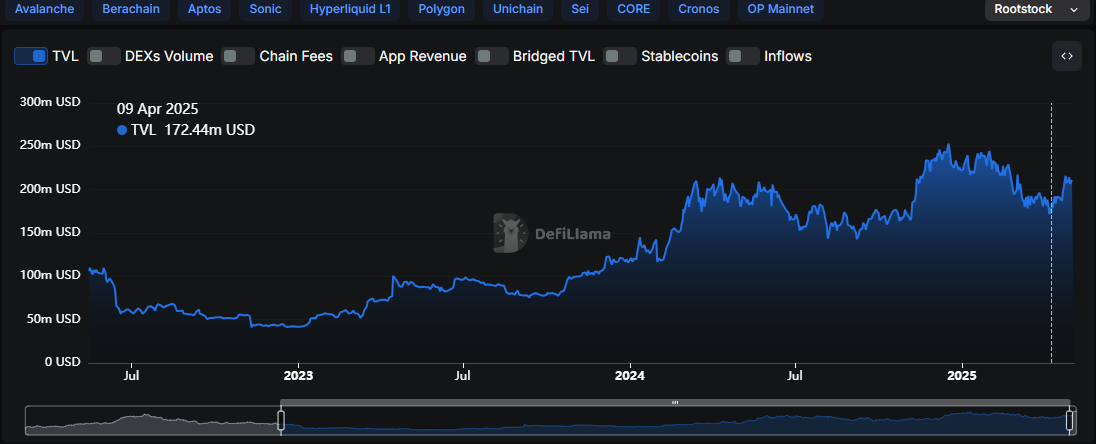Click the 0 USD axis label
Viewport: 1096px width, 444px height.
click(62, 362)
